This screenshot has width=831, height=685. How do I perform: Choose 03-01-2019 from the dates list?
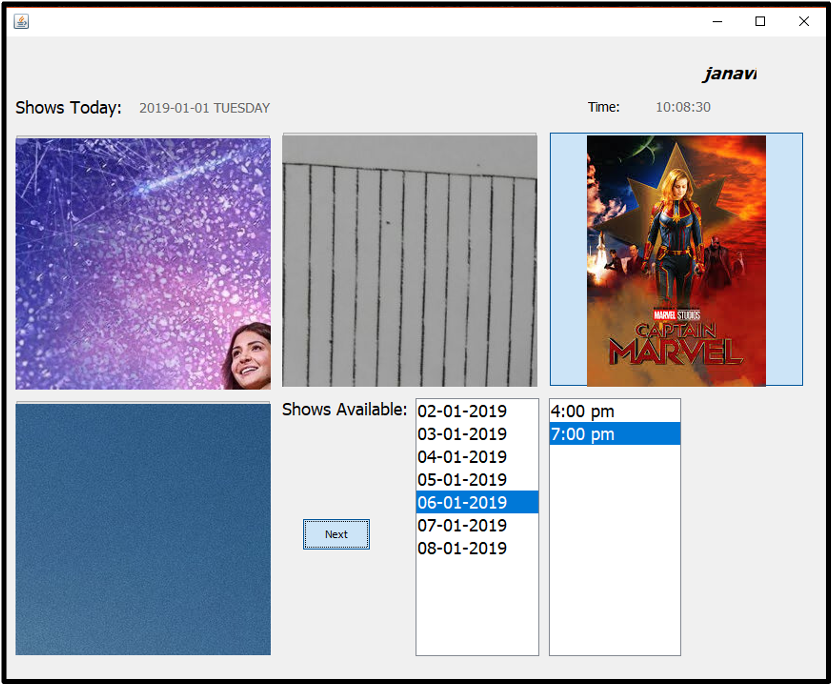(462, 433)
